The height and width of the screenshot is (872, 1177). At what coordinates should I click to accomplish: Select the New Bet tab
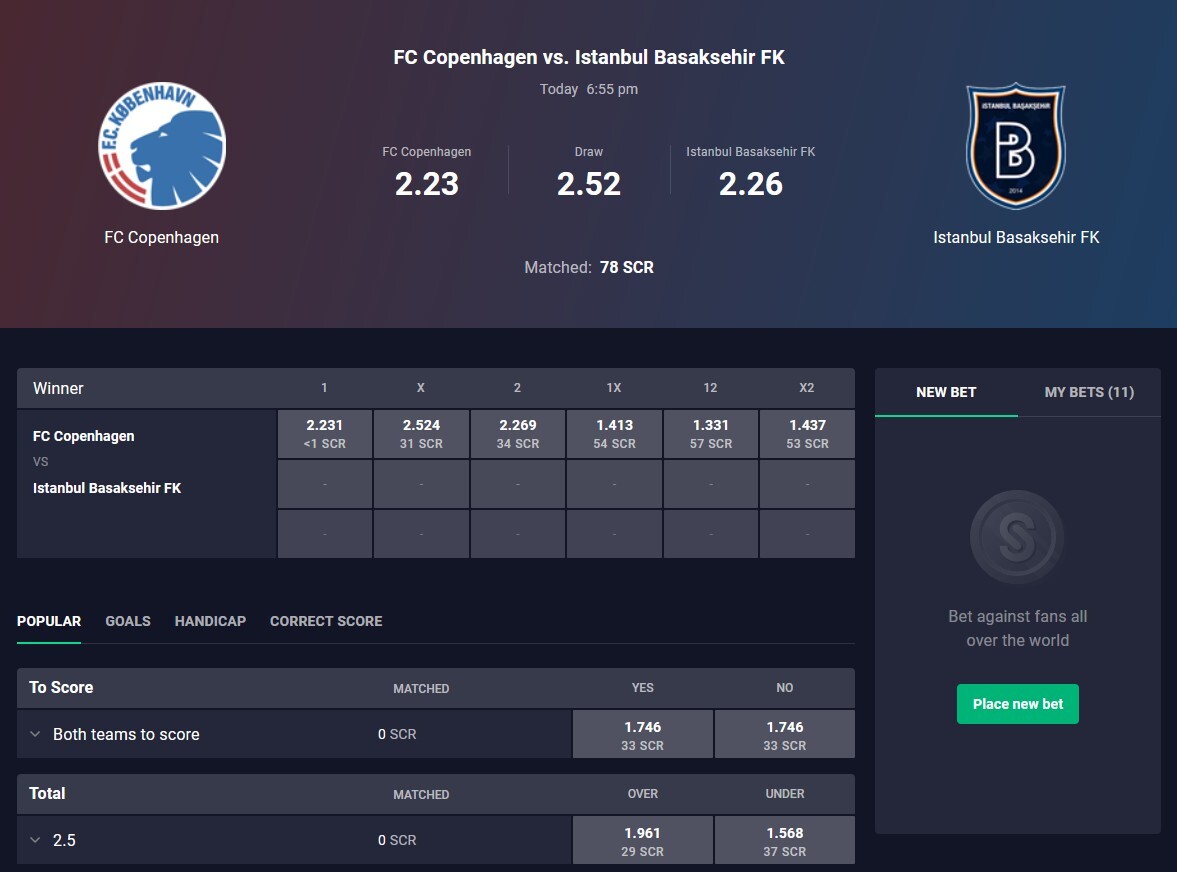[x=946, y=392]
